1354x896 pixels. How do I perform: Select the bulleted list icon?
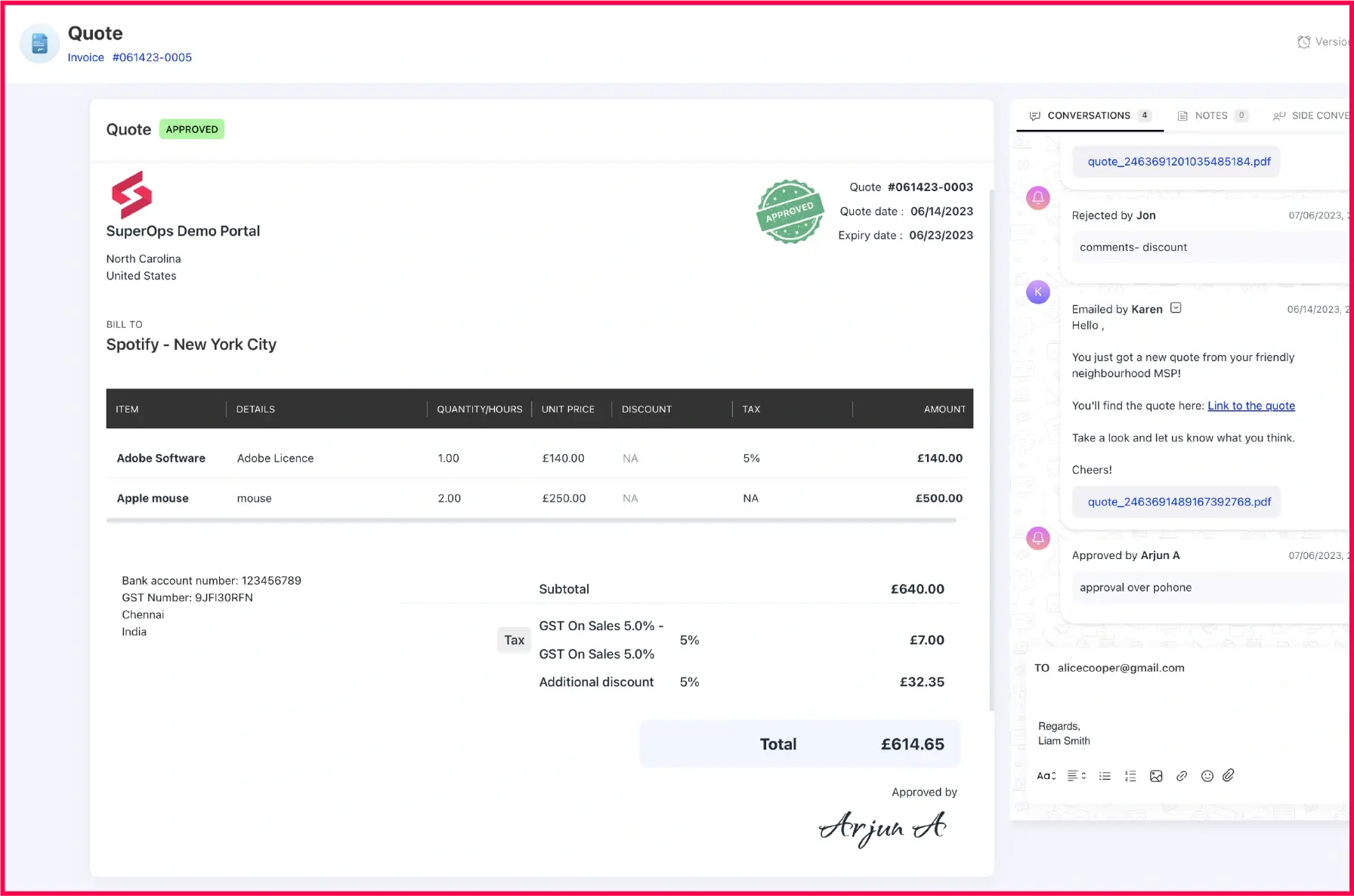(x=1105, y=776)
